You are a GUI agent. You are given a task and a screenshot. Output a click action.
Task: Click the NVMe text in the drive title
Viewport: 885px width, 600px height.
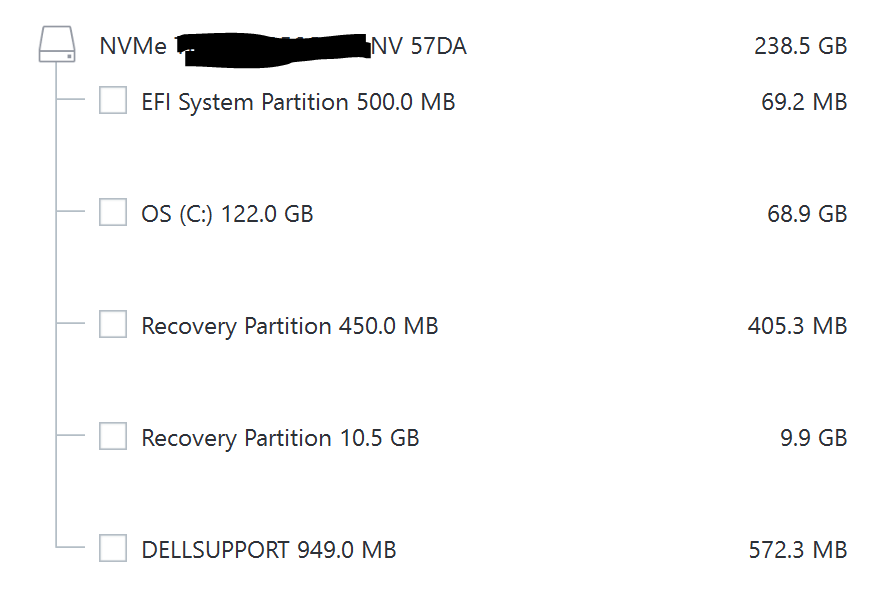point(133,46)
